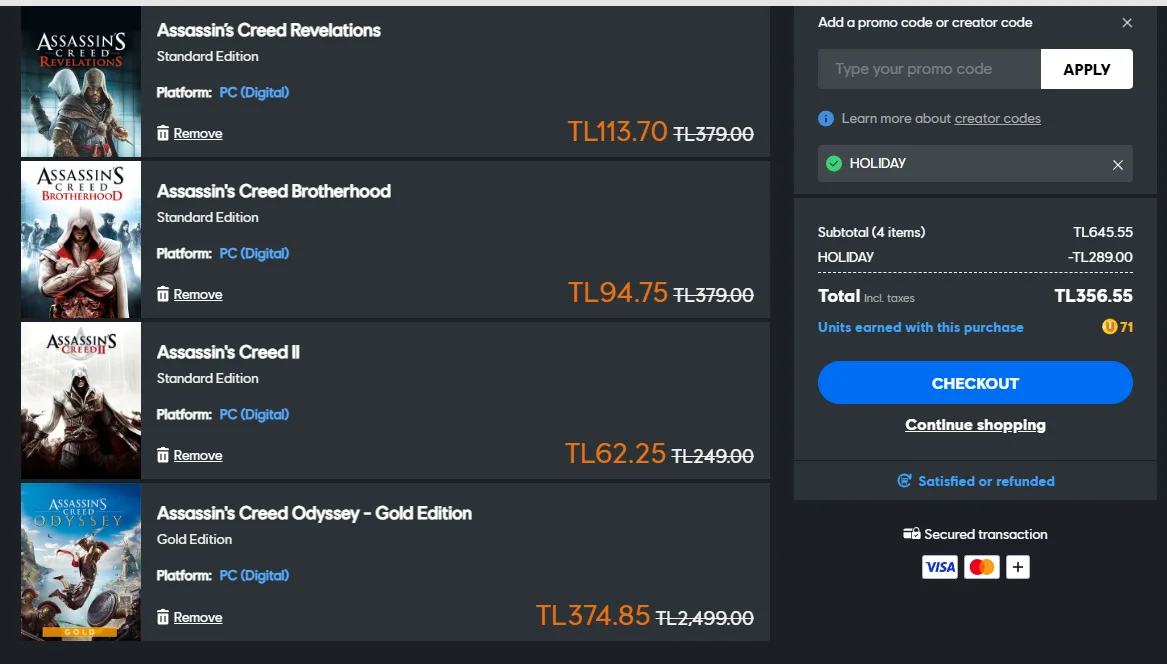Open Assassin's Creed Odyssey cover thumbnail

coord(81,561)
